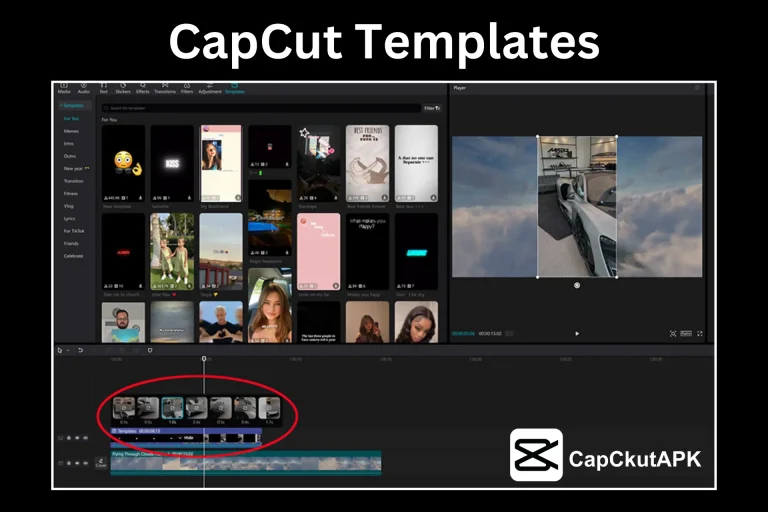Screen dimensions: 768x512
Task: Click the Search for templates field
Action: (261, 108)
